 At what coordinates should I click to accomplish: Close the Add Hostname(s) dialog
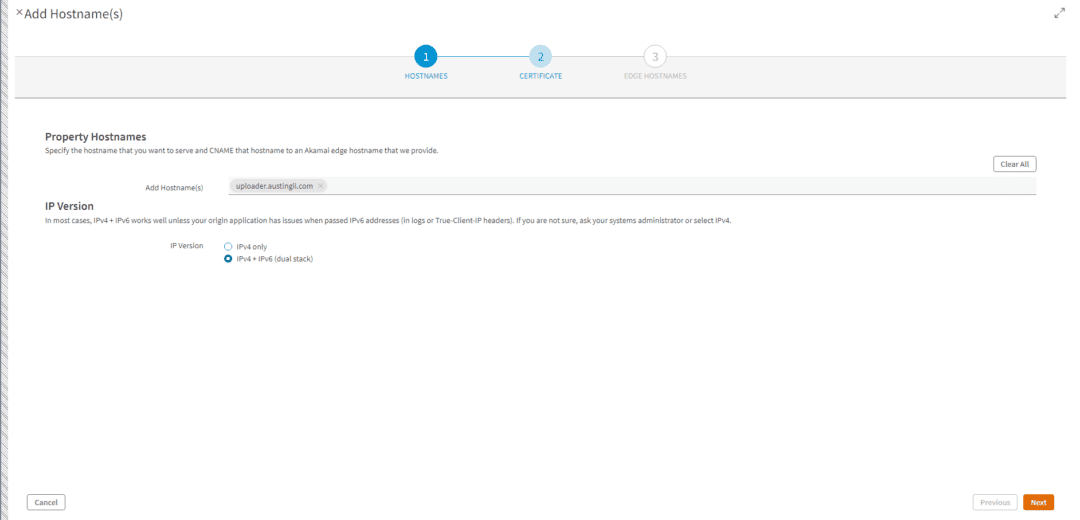point(19,13)
